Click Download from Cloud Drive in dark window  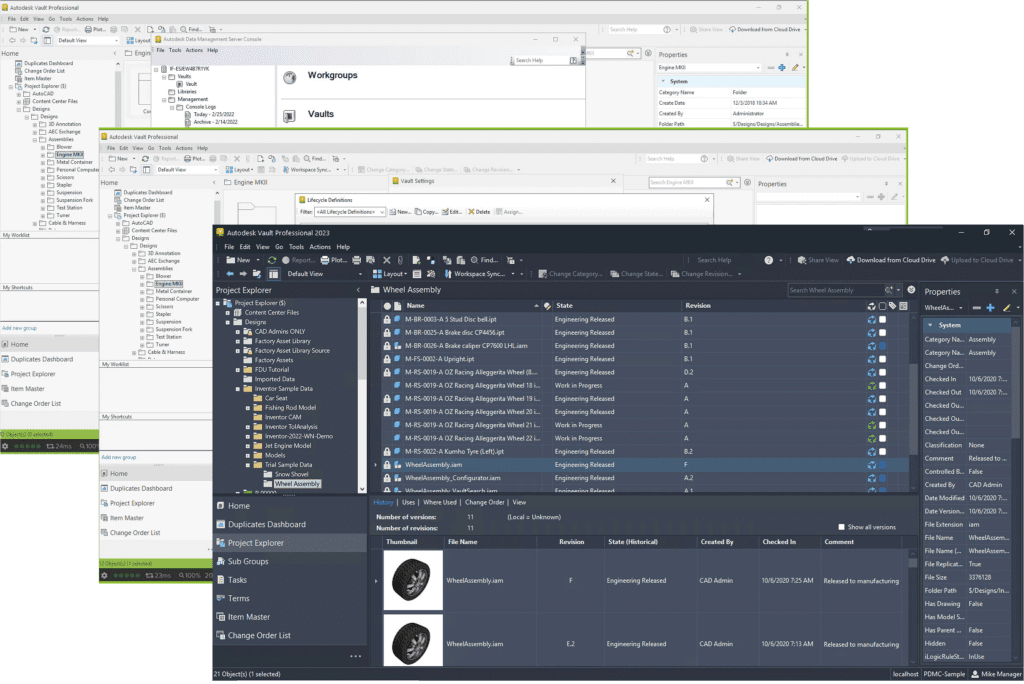pos(891,260)
